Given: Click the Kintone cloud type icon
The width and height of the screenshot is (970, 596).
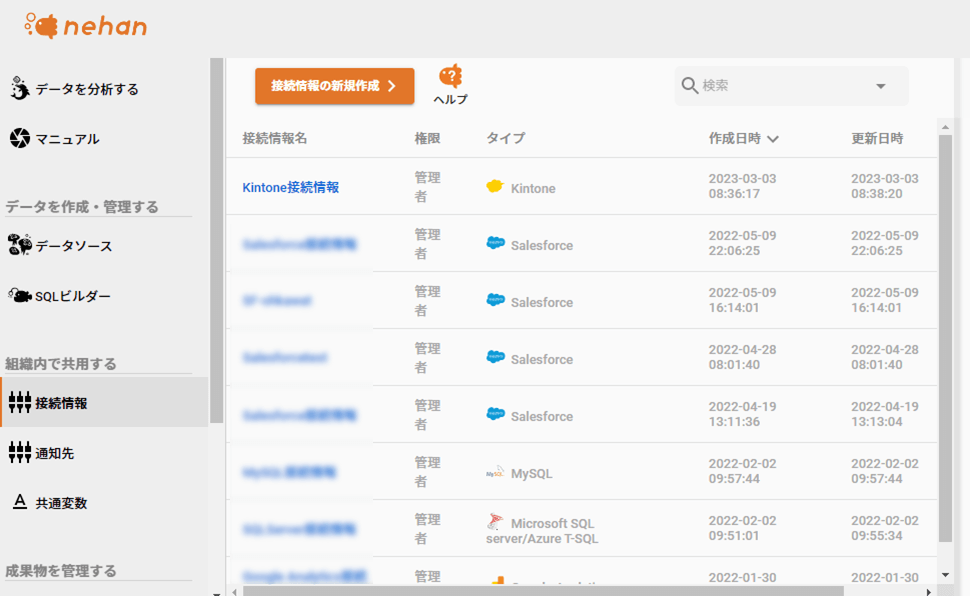Looking at the screenshot, I should (495, 186).
